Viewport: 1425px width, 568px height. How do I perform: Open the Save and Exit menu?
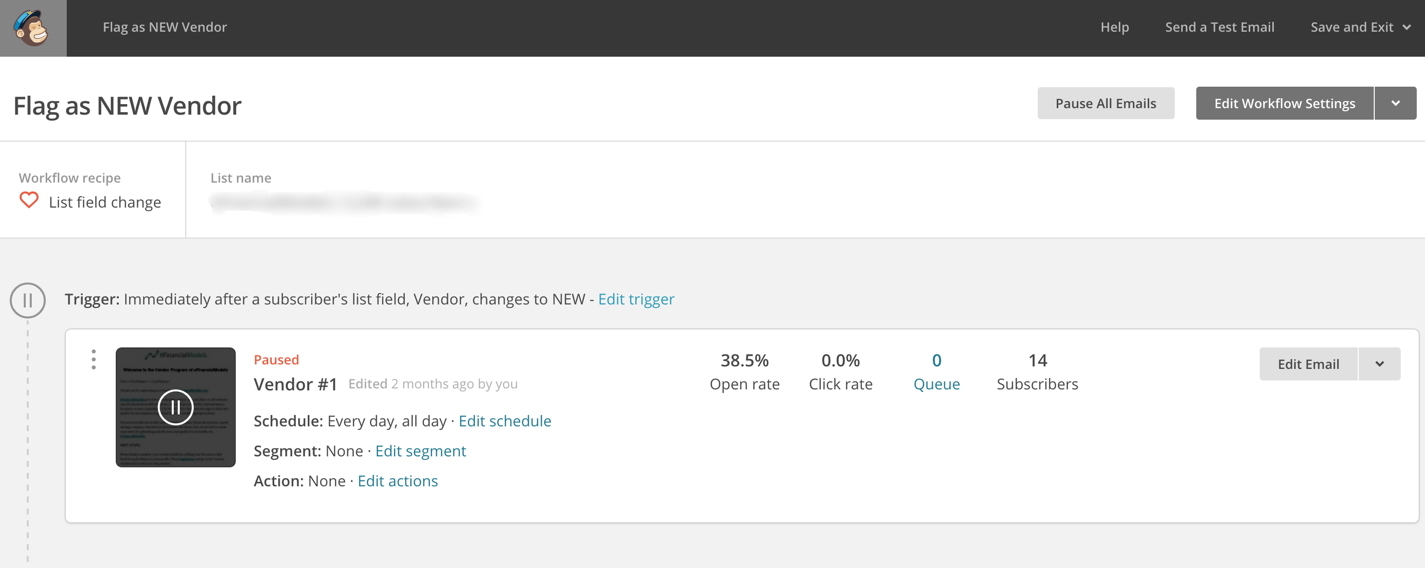pyautogui.click(x=1361, y=27)
